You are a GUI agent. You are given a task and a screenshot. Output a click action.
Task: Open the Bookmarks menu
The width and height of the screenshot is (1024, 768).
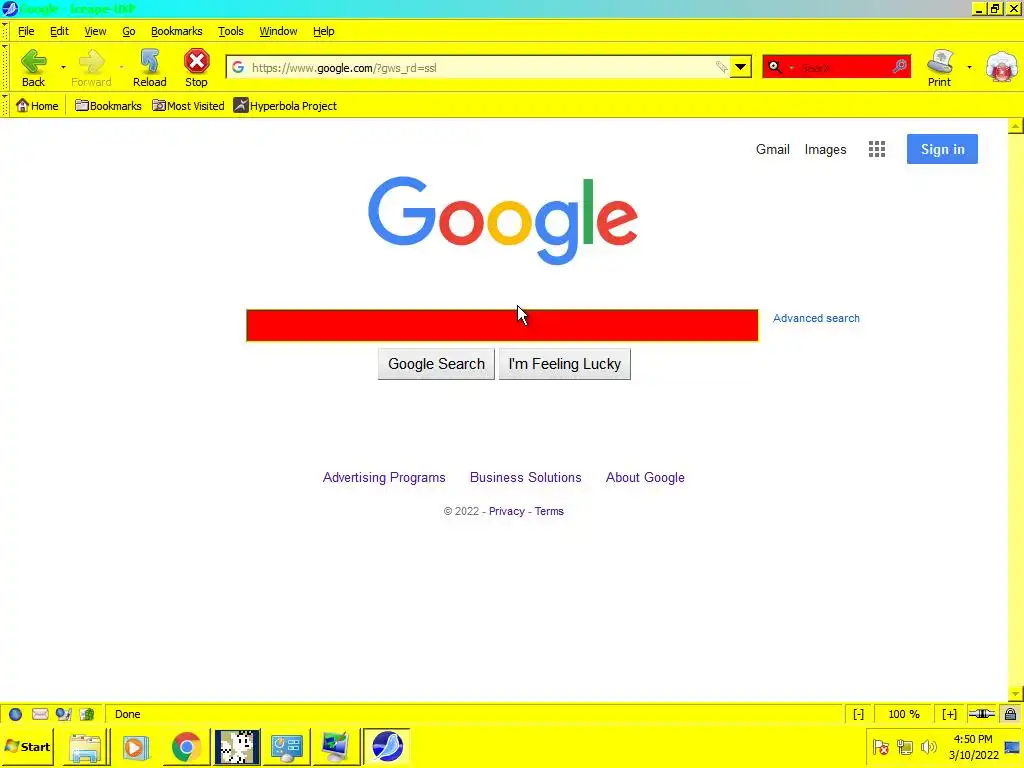click(176, 31)
